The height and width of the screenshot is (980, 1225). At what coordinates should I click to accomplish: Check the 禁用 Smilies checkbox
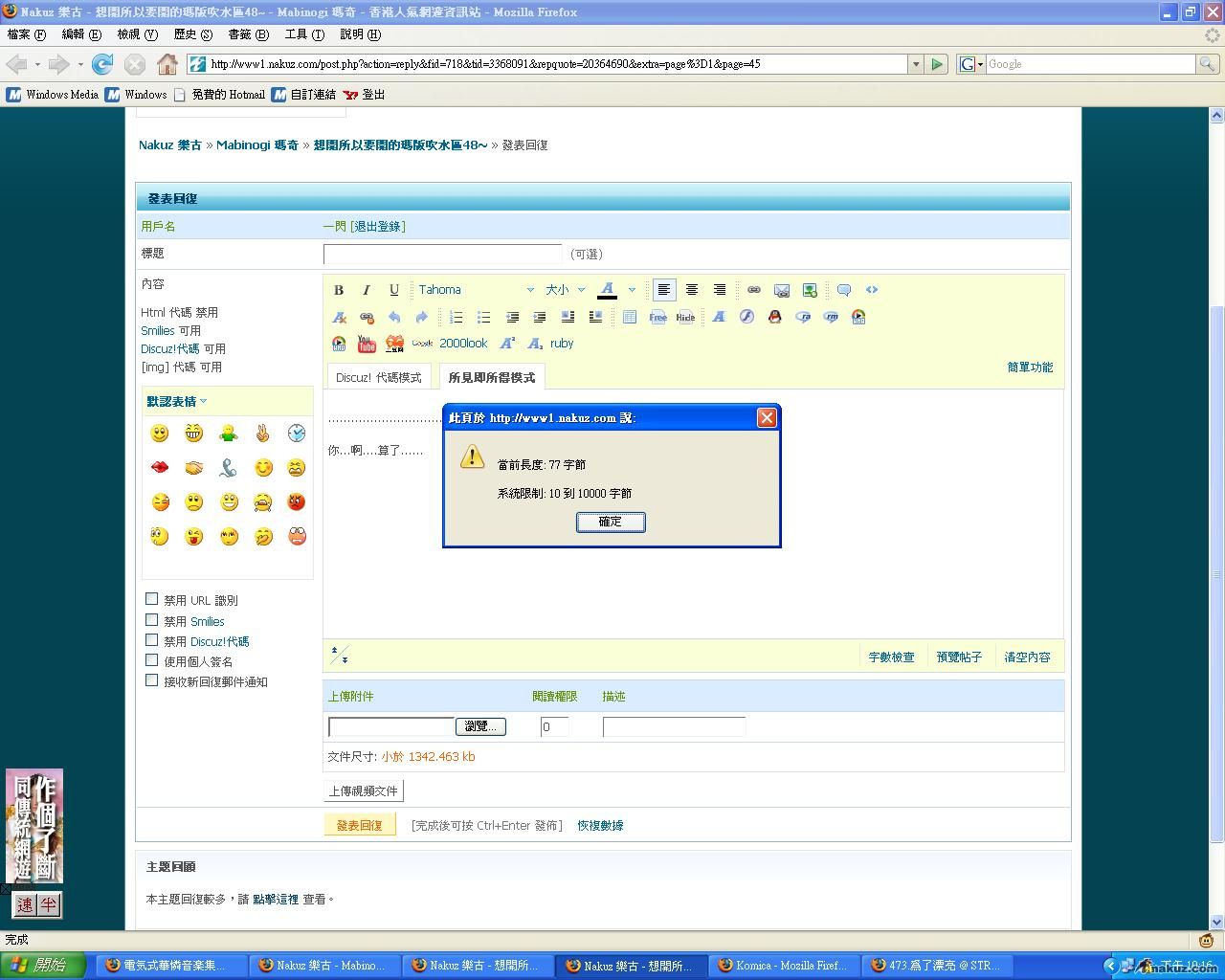click(151, 620)
